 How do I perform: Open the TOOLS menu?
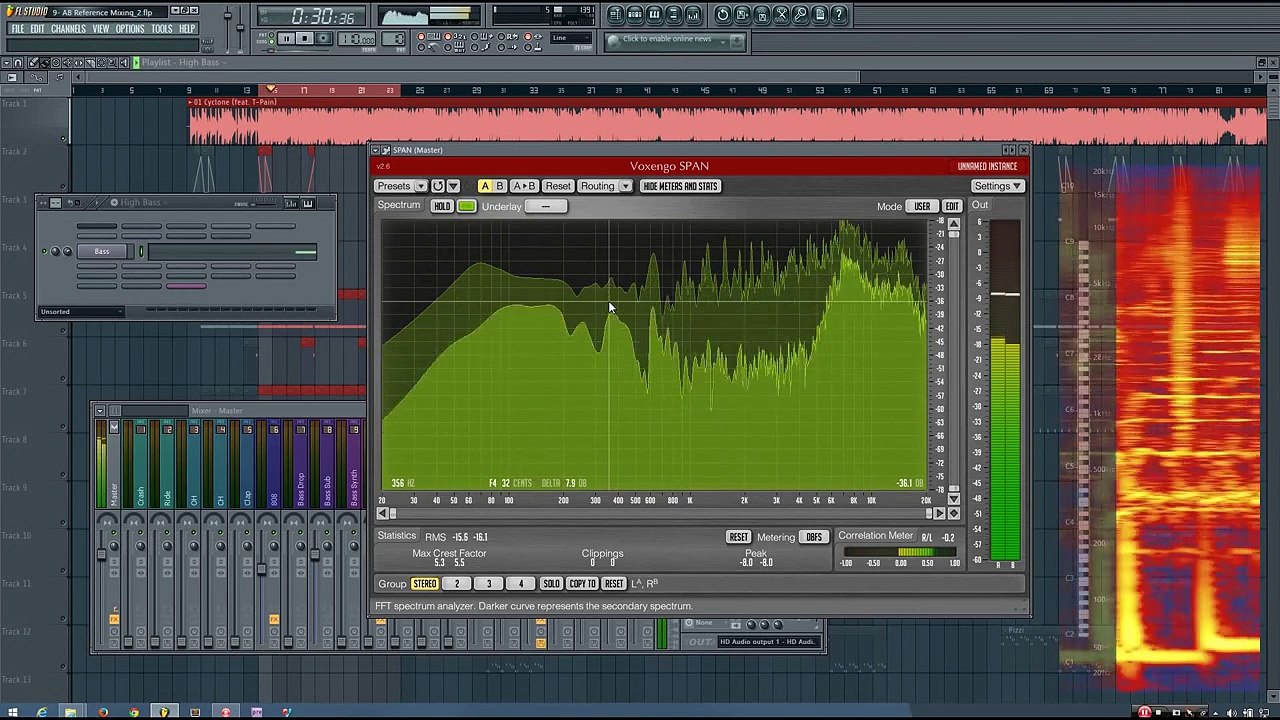[x=162, y=29]
